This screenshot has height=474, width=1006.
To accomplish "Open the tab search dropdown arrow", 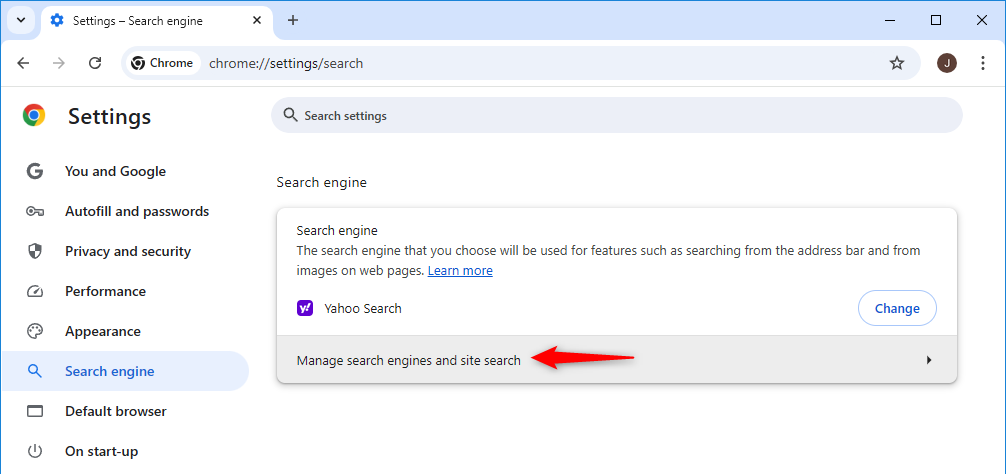I will pyautogui.click(x=20, y=20).
